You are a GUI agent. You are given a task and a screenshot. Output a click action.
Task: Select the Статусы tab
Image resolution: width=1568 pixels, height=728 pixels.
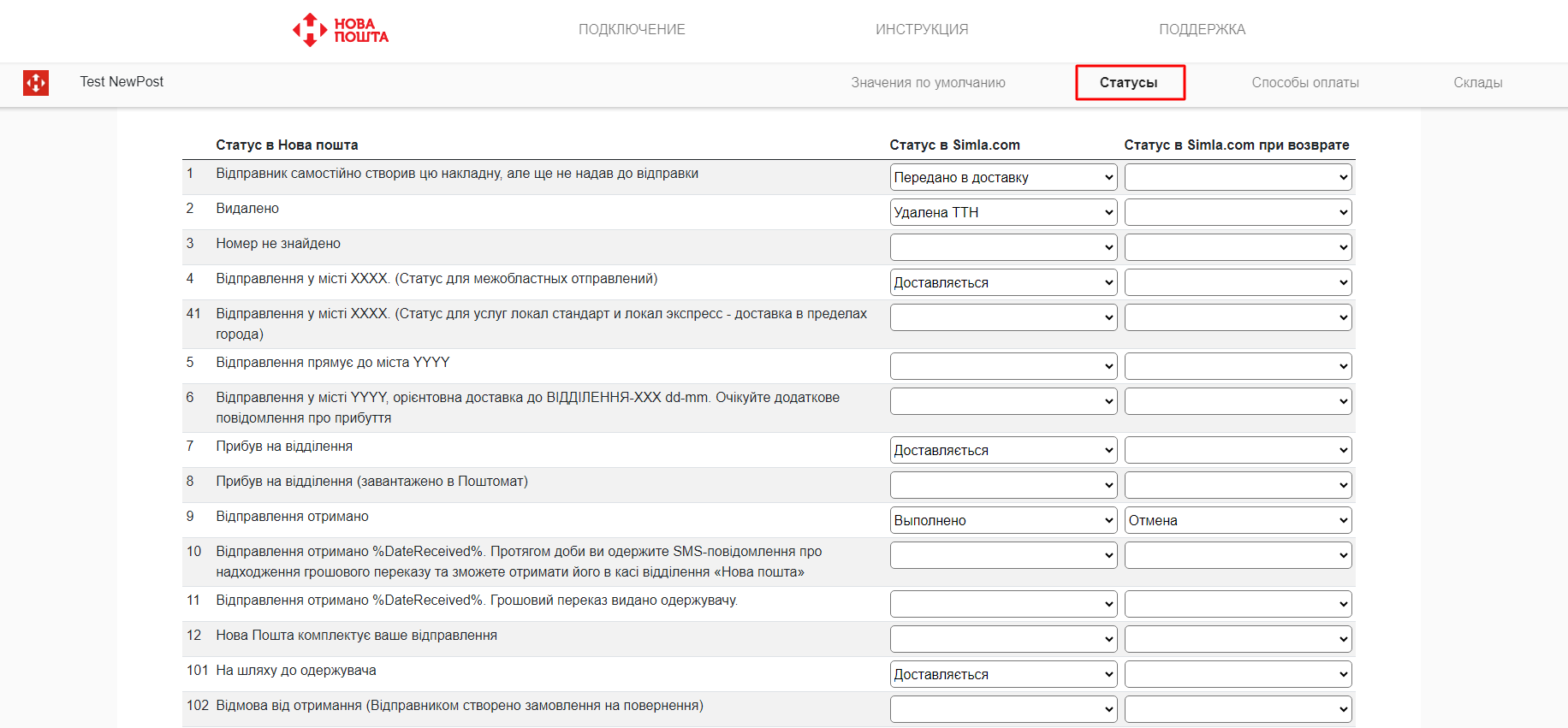tap(1130, 83)
